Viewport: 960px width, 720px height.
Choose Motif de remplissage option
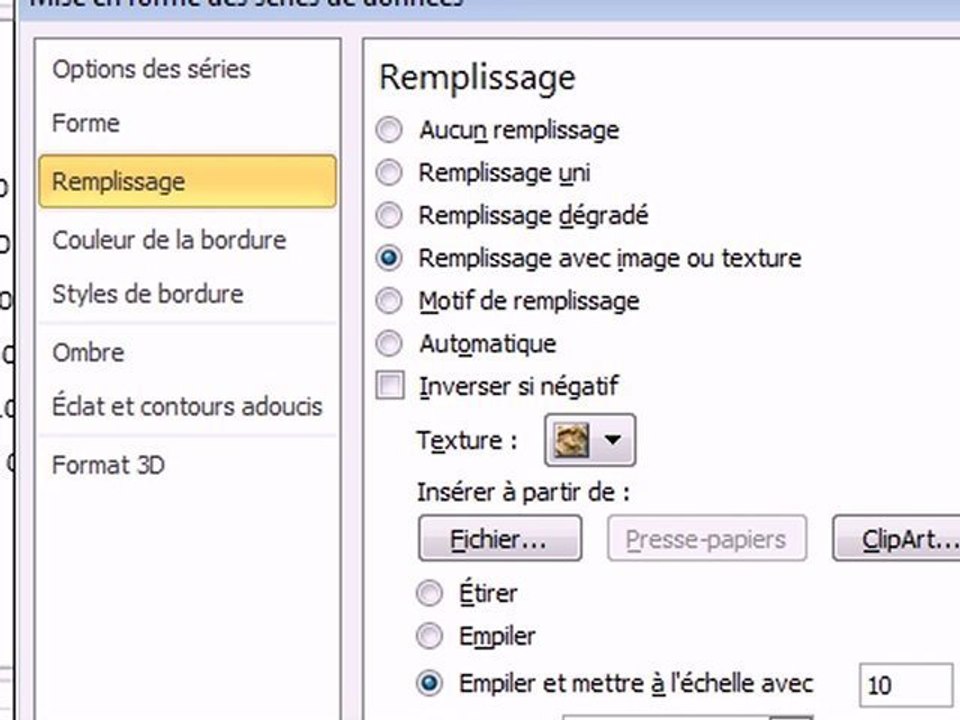[x=389, y=301]
